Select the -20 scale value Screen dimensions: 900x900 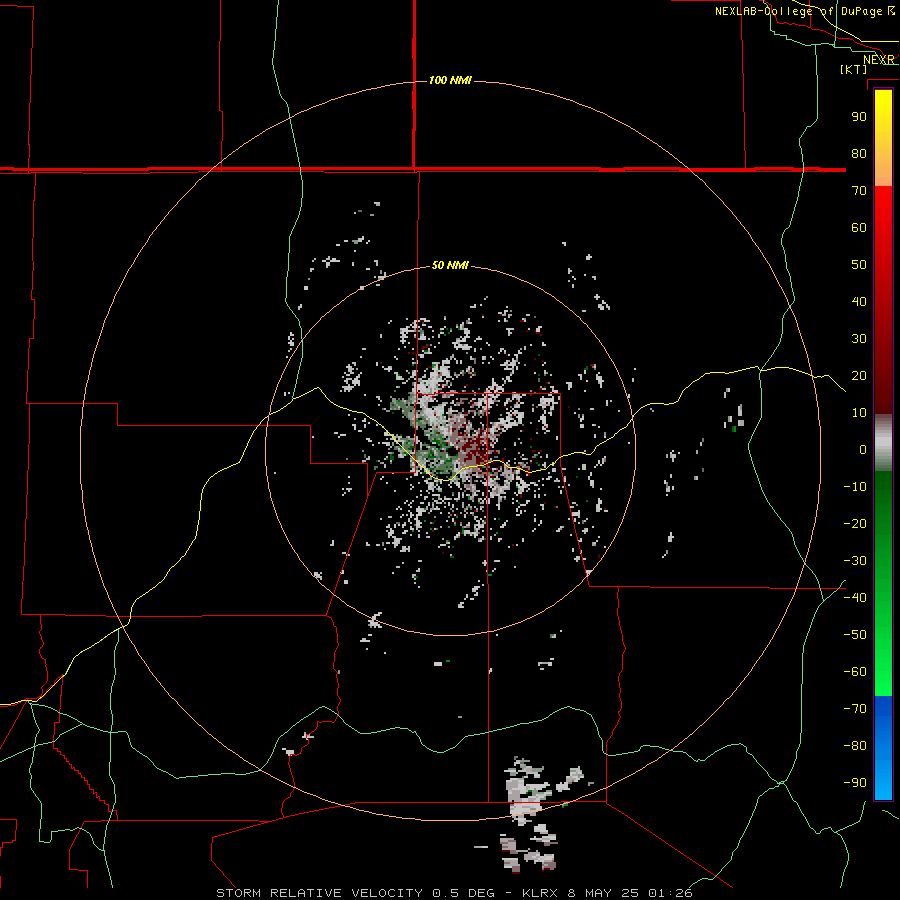pos(855,523)
